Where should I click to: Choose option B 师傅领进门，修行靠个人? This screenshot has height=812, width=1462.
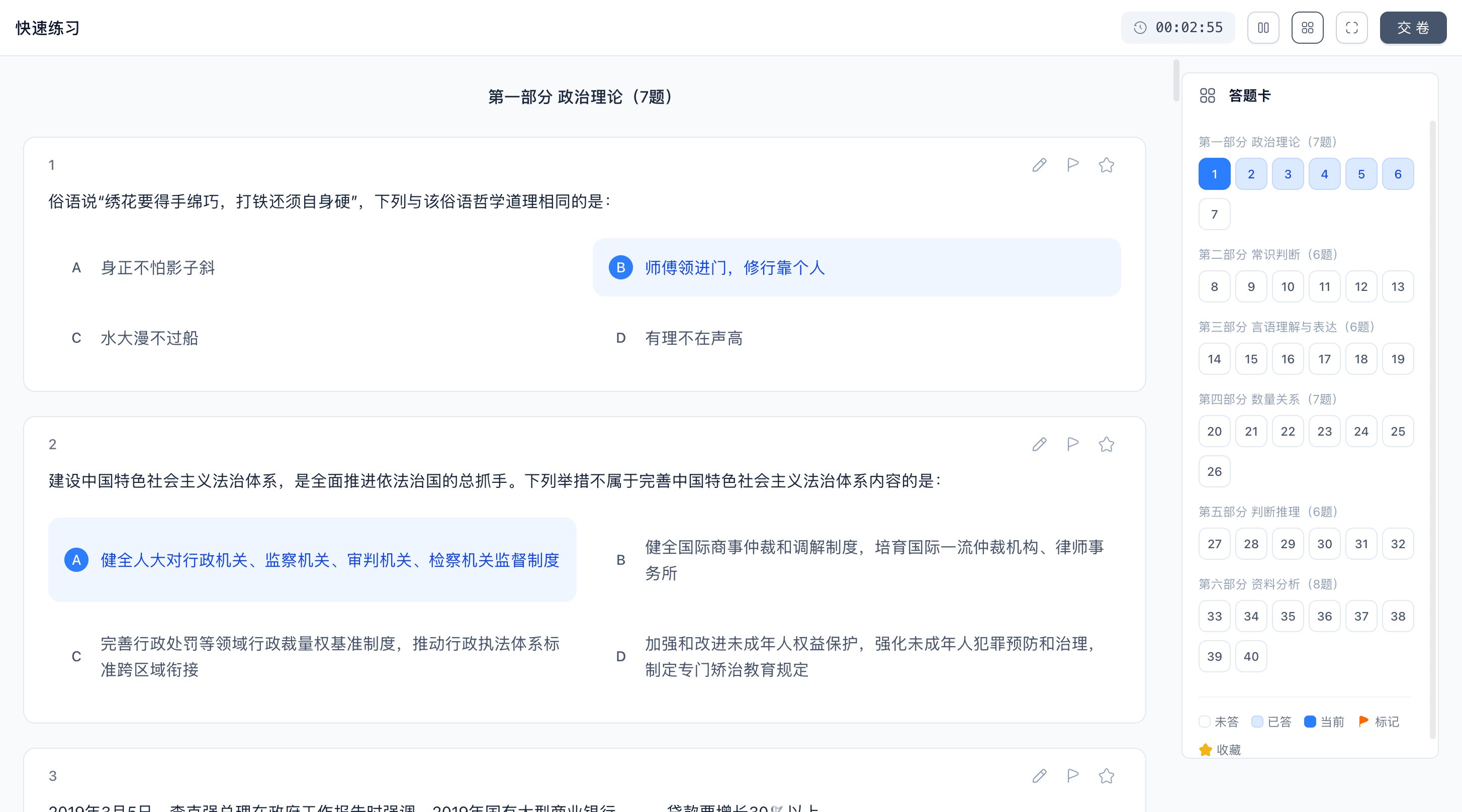coord(856,268)
